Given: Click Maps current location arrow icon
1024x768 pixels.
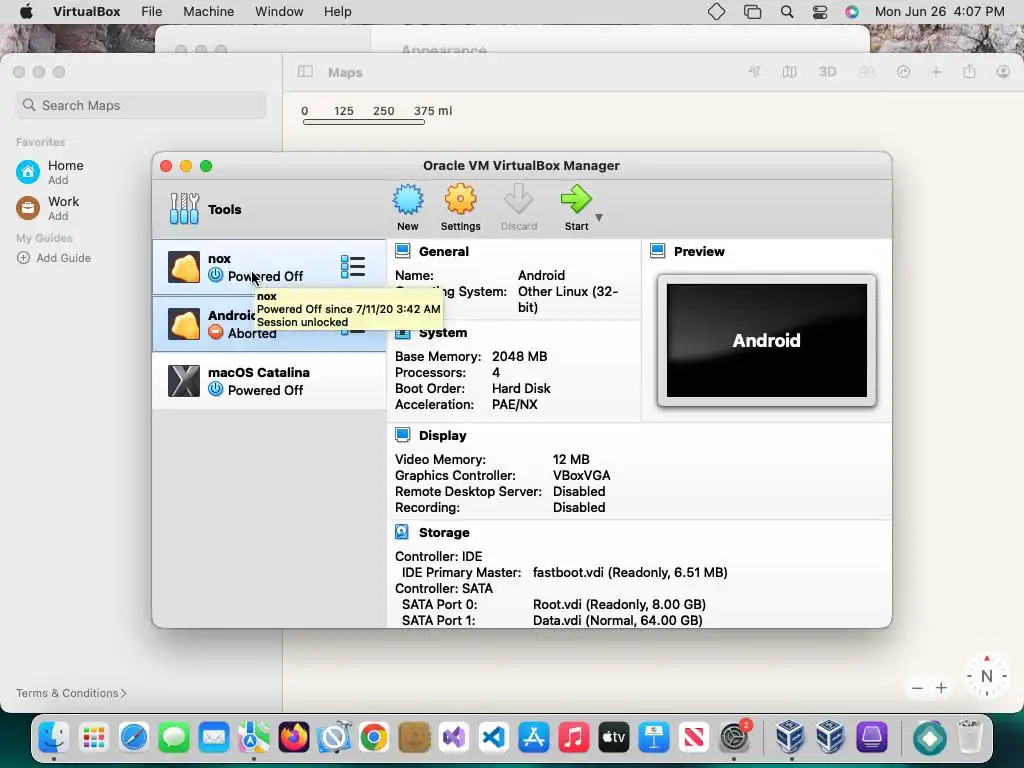Looking at the screenshot, I should coord(754,72).
